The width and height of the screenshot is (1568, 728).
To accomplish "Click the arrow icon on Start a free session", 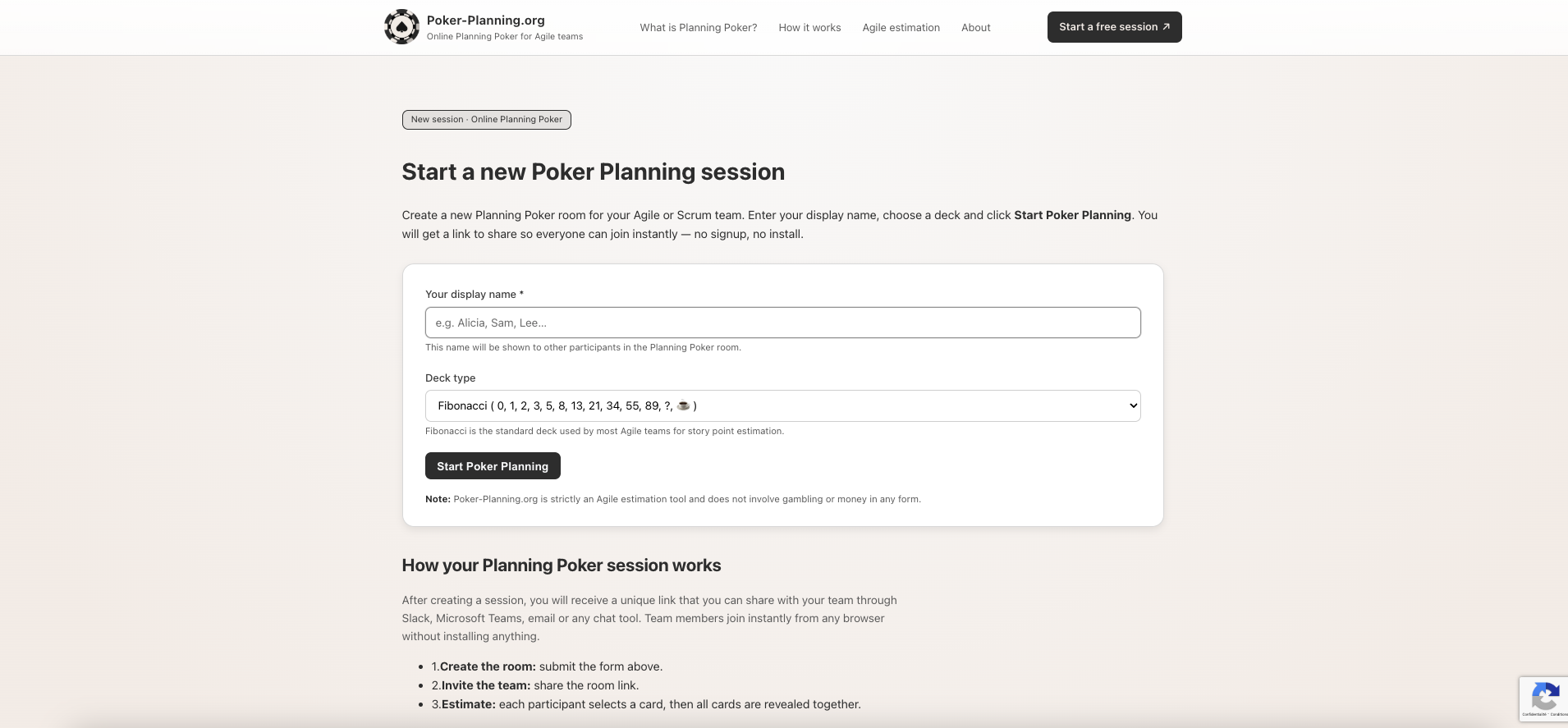I will click(x=1167, y=26).
